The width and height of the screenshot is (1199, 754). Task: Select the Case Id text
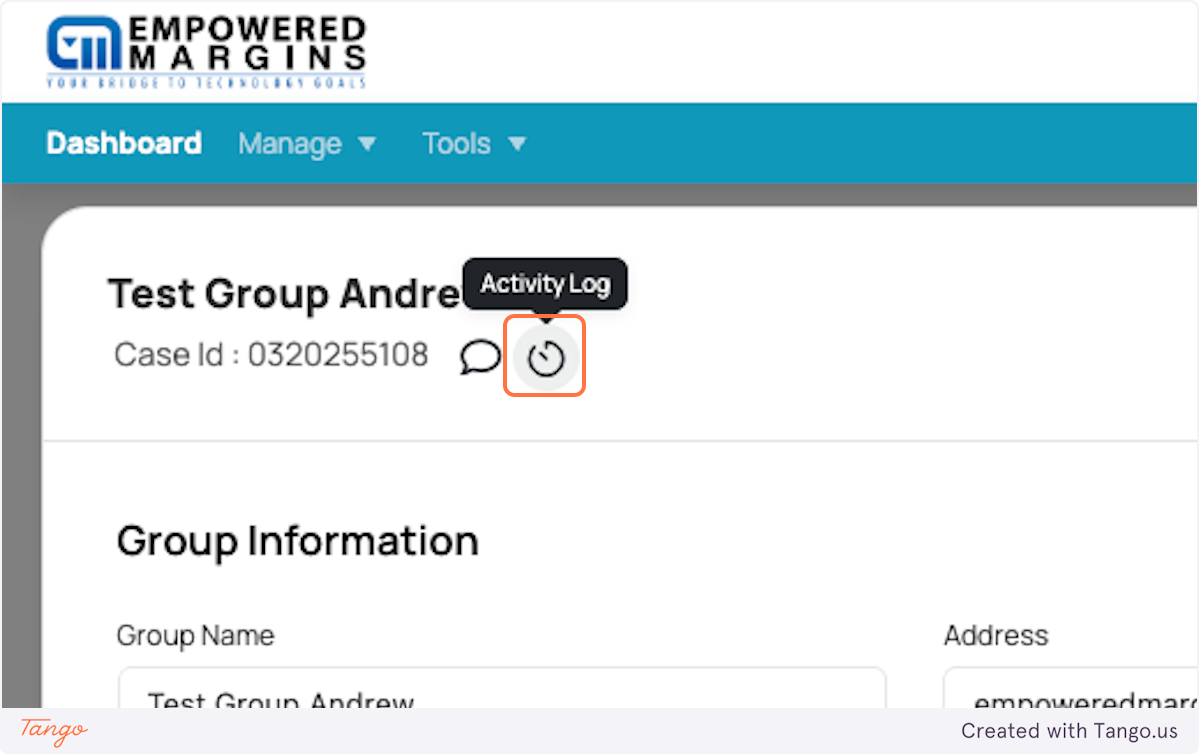270,355
